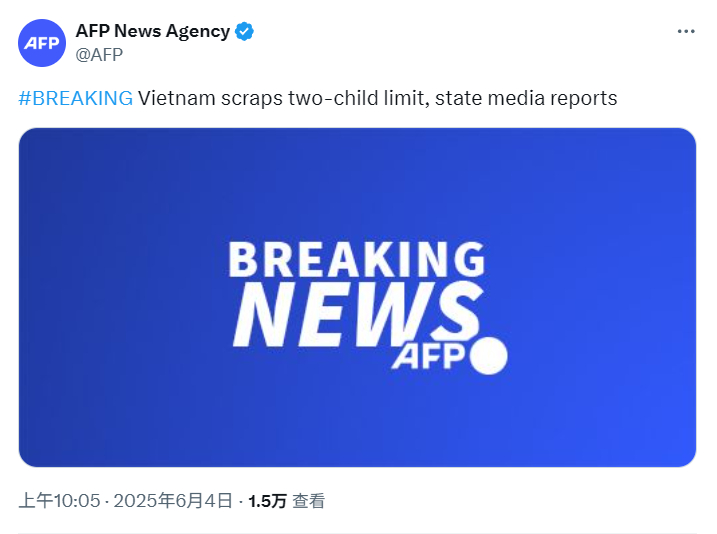Click the white AFP logo inside the image

tap(428, 356)
